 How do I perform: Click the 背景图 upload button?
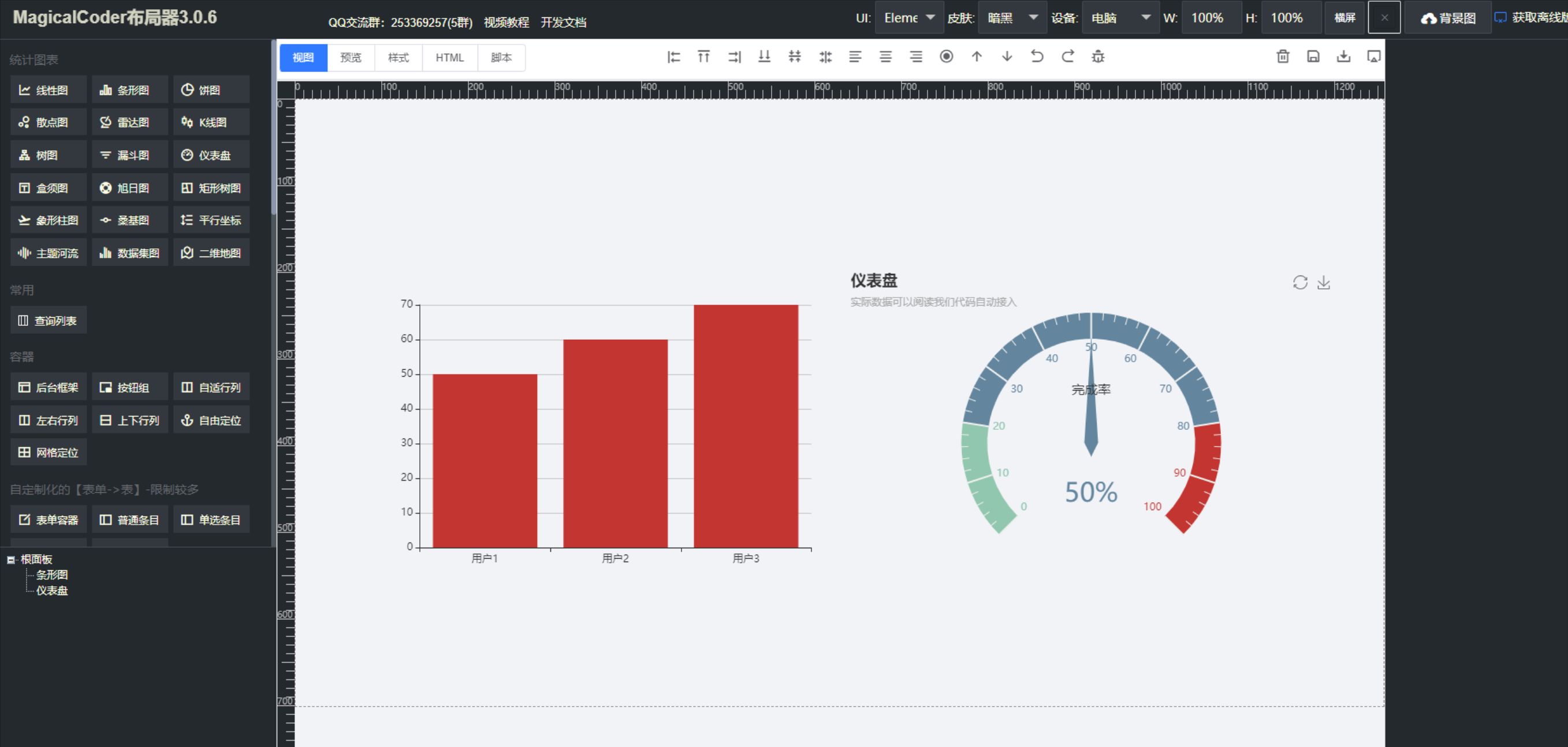click(1448, 18)
